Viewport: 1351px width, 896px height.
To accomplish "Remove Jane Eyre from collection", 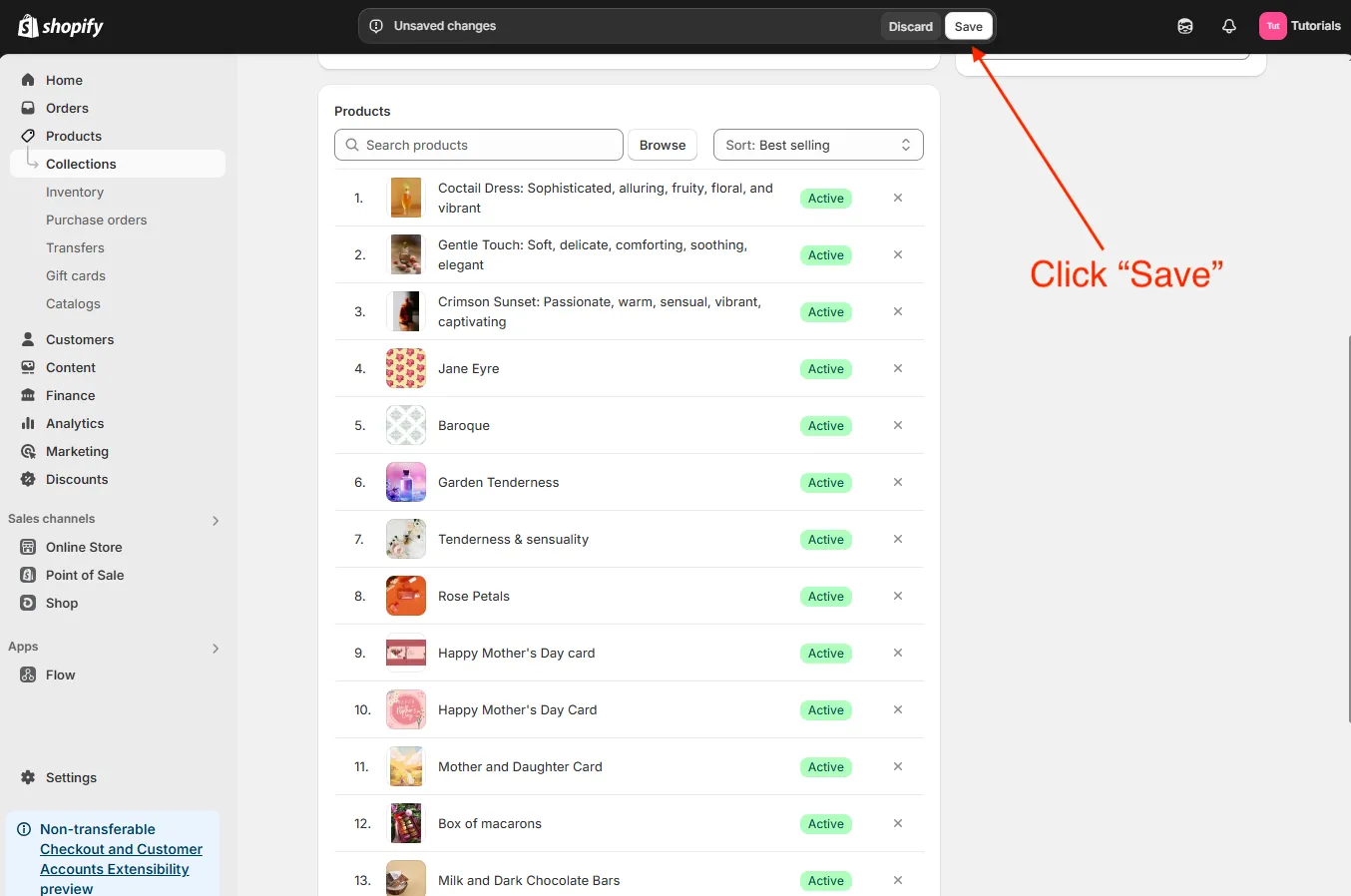I will click(x=897, y=368).
